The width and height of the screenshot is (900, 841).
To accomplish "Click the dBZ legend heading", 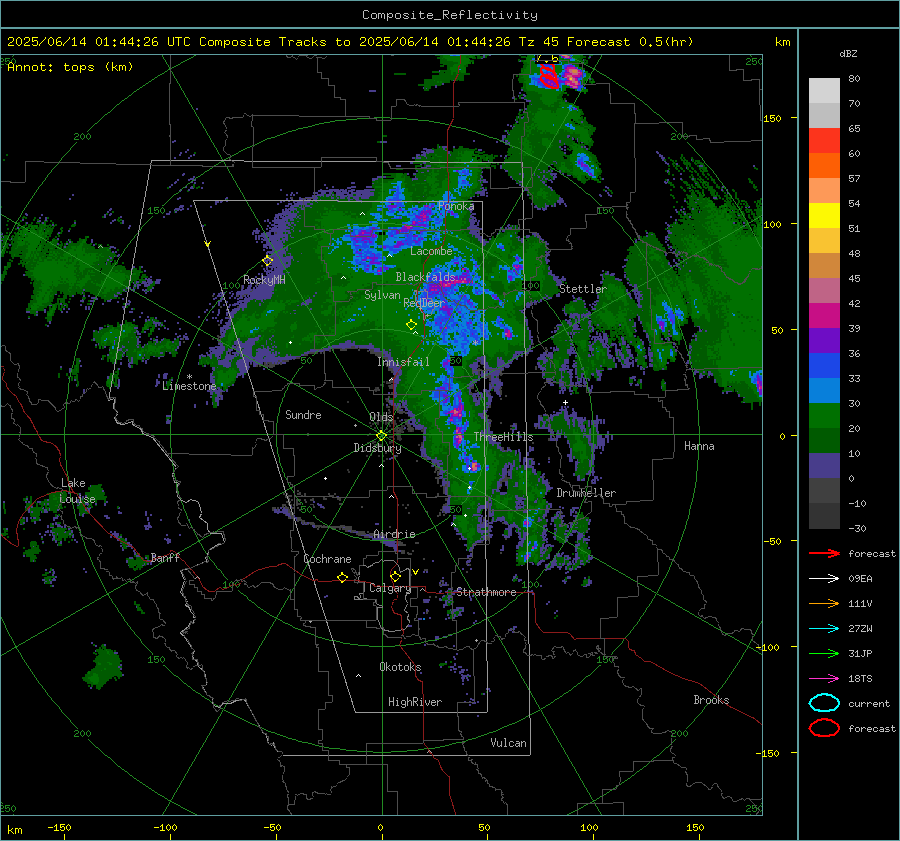I will [x=848, y=53].
